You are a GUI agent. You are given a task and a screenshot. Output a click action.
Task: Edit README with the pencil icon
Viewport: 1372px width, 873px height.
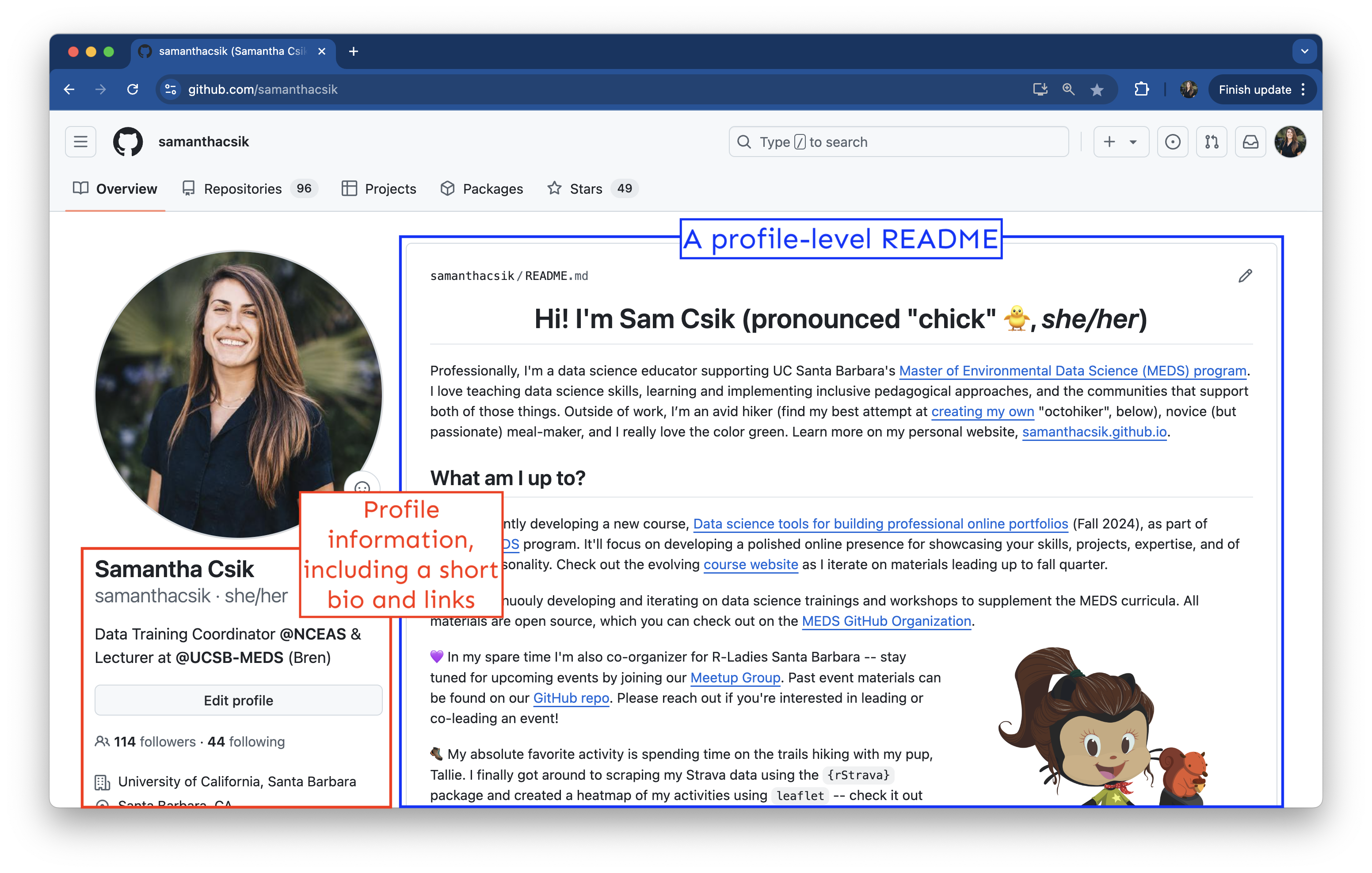point(1245,276)
